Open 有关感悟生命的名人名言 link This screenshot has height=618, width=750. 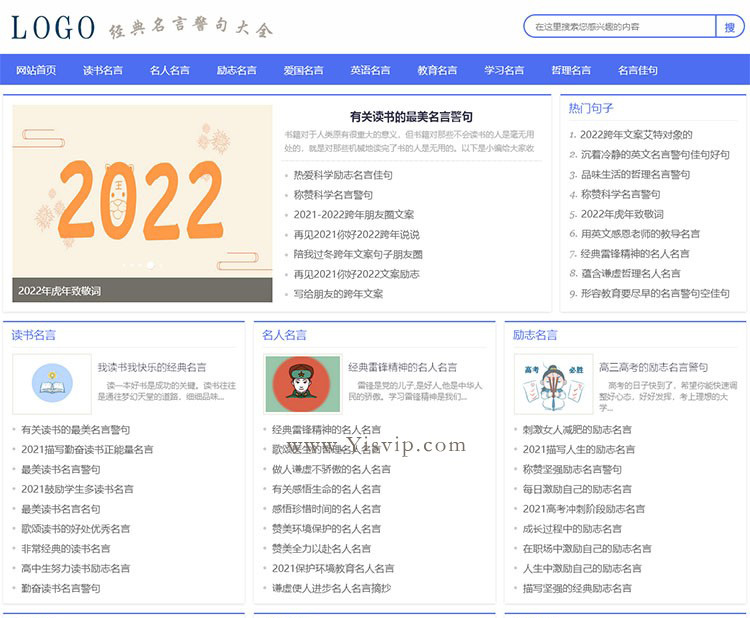tap(326, 489)
